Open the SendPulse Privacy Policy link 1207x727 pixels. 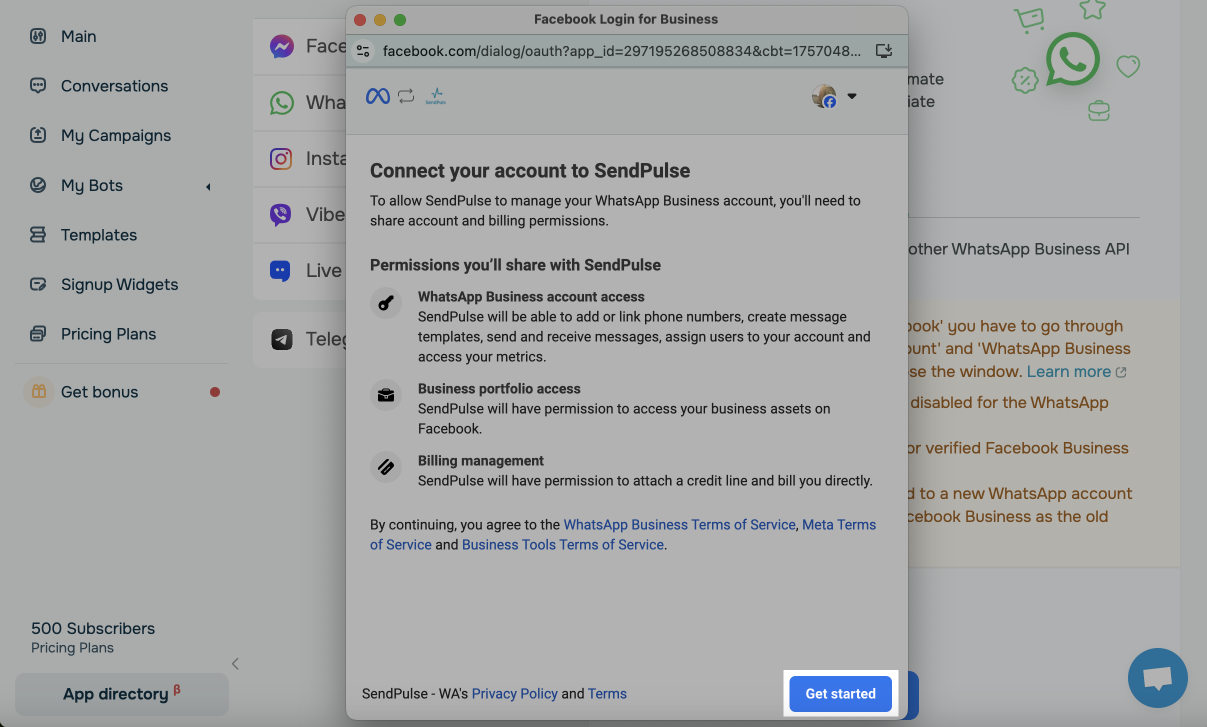coord(514,694)
